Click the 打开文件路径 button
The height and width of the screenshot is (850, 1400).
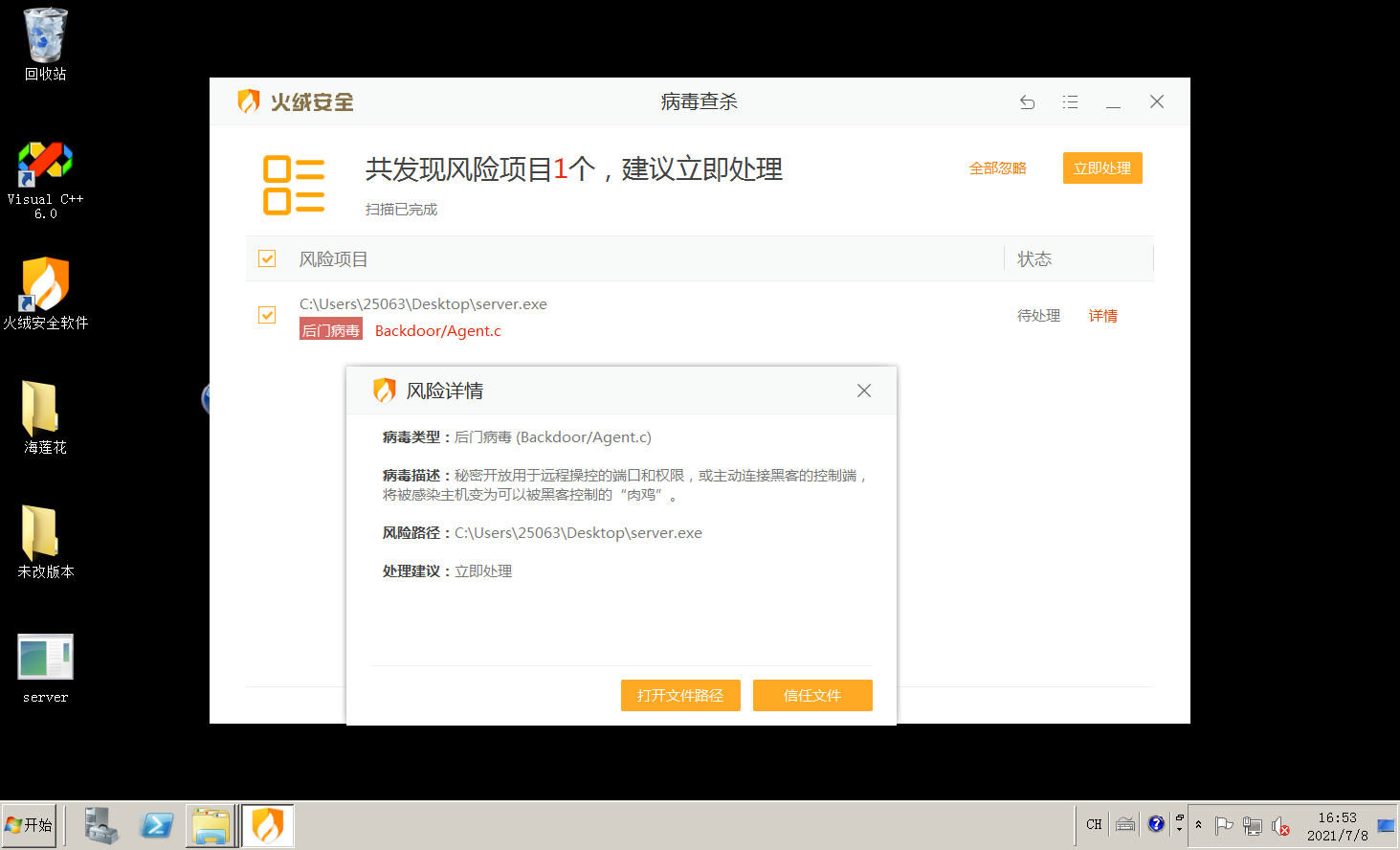[x=680, y=696]
